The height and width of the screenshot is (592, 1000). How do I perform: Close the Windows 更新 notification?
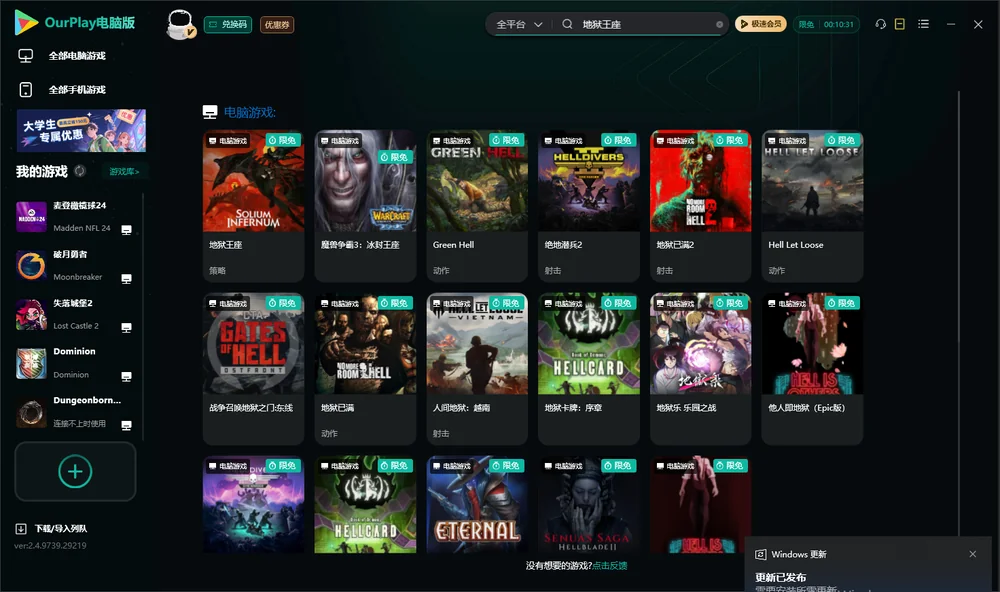(x=973, y=554)
